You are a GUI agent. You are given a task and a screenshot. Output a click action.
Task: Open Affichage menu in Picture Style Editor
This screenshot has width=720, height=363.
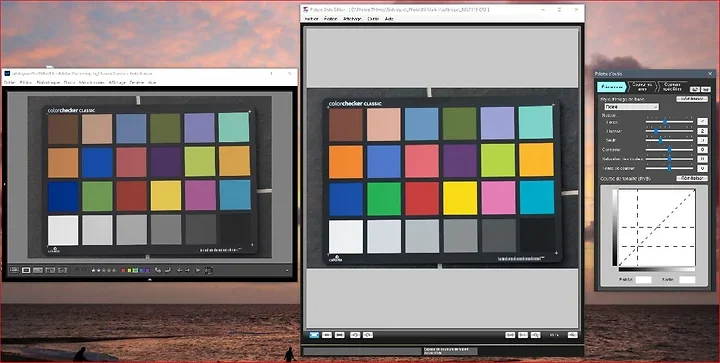352,19
